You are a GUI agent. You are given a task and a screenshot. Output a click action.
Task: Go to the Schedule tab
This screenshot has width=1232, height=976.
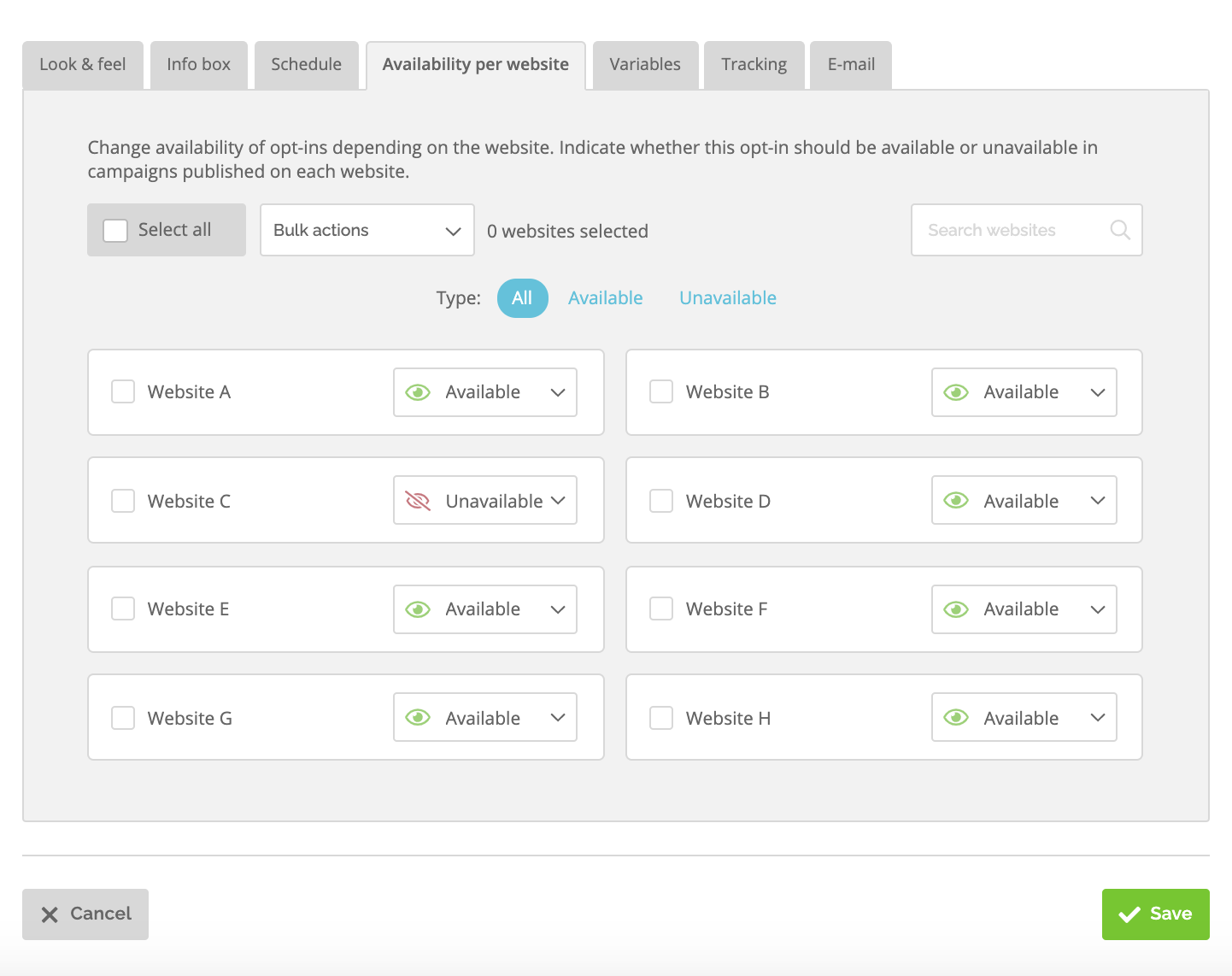coord(307,65)
